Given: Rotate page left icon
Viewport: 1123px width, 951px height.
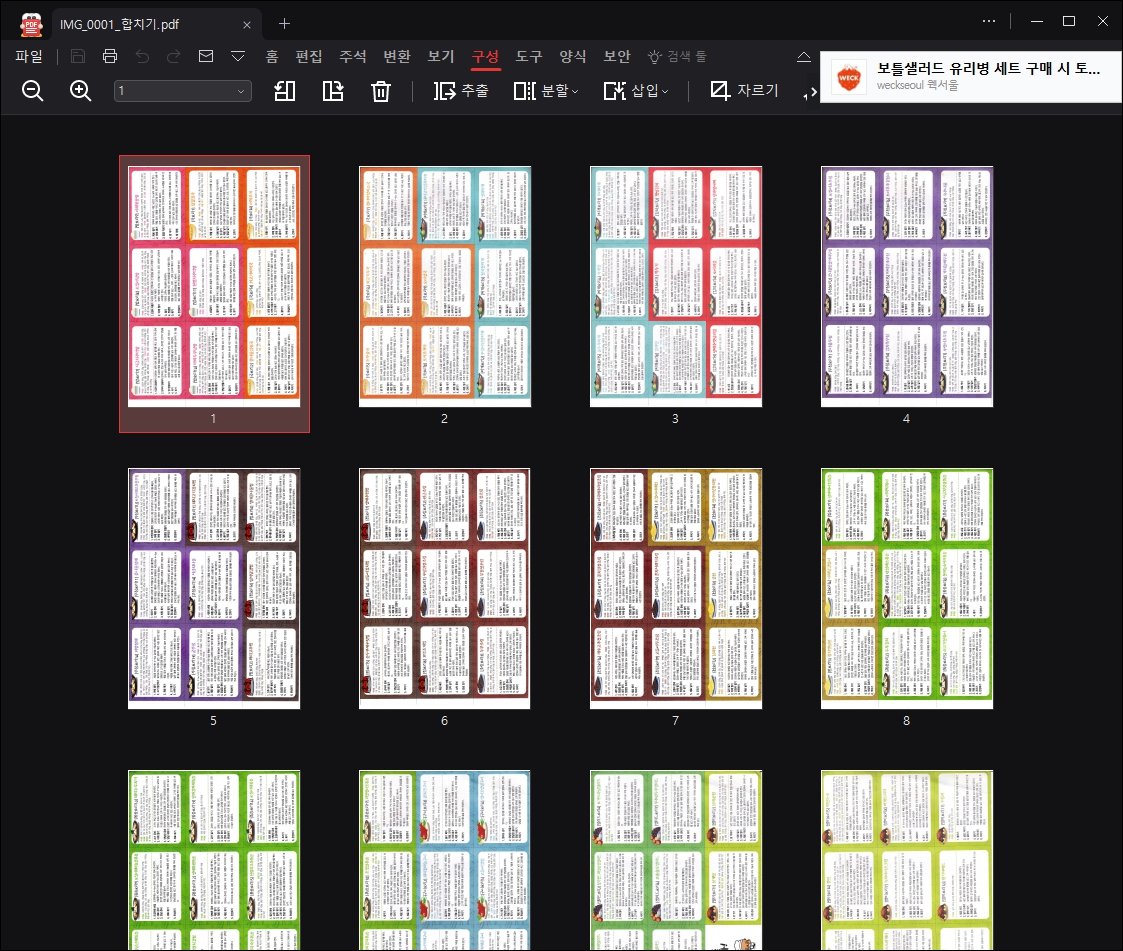Looking at the screenshot, I should tap(284, 91).
